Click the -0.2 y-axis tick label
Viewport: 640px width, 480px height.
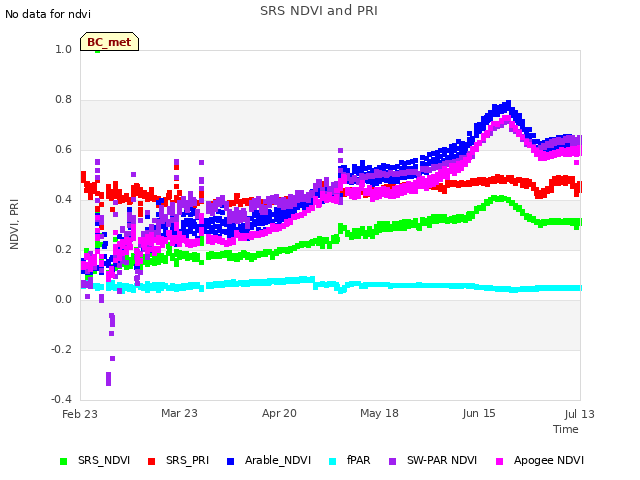coord(61,349)
